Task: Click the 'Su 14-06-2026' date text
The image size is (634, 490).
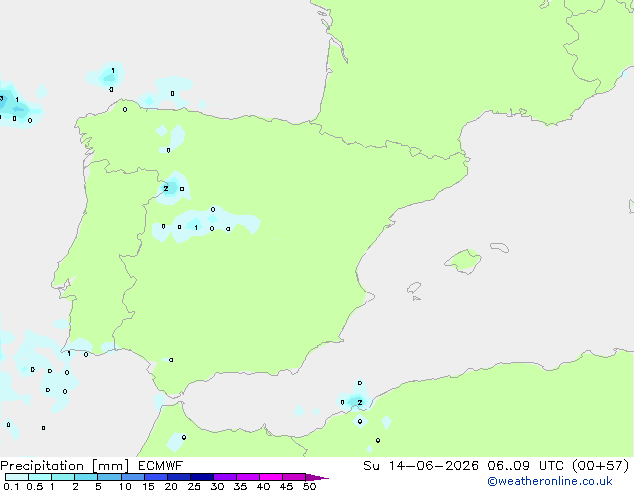Action: (421, 466)
